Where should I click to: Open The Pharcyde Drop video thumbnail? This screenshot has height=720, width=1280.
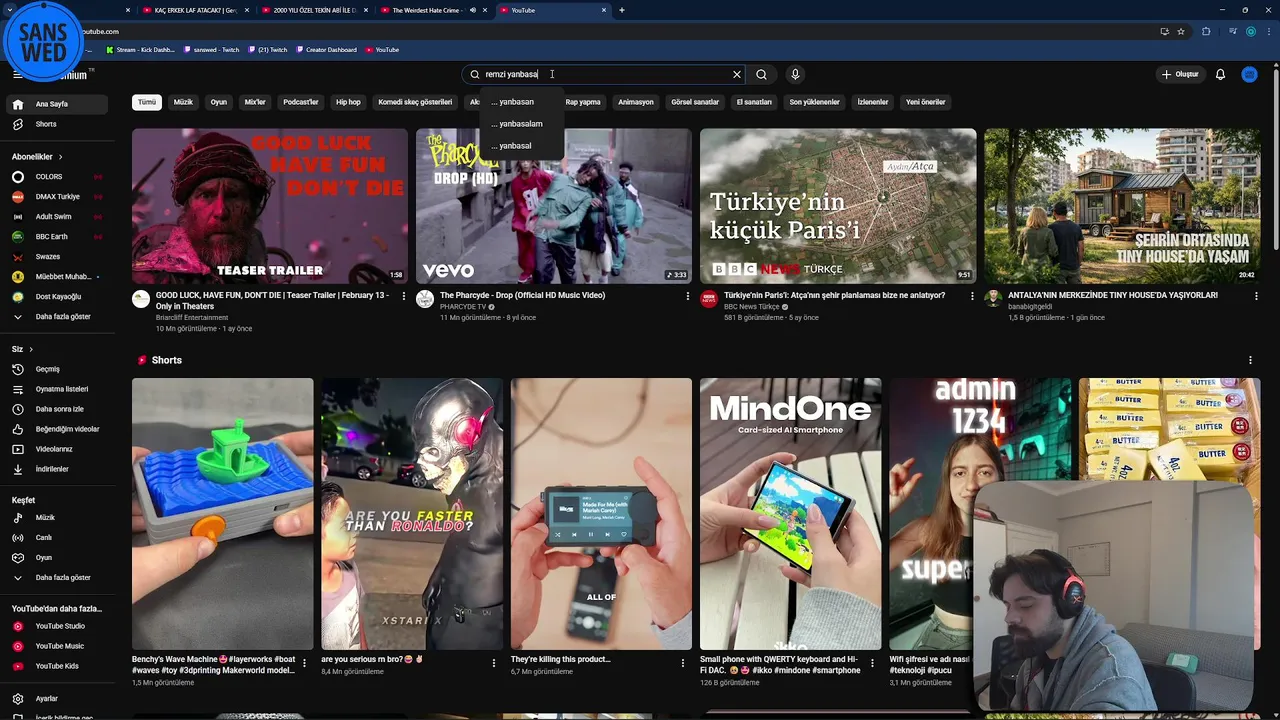[x=554, y=206]
